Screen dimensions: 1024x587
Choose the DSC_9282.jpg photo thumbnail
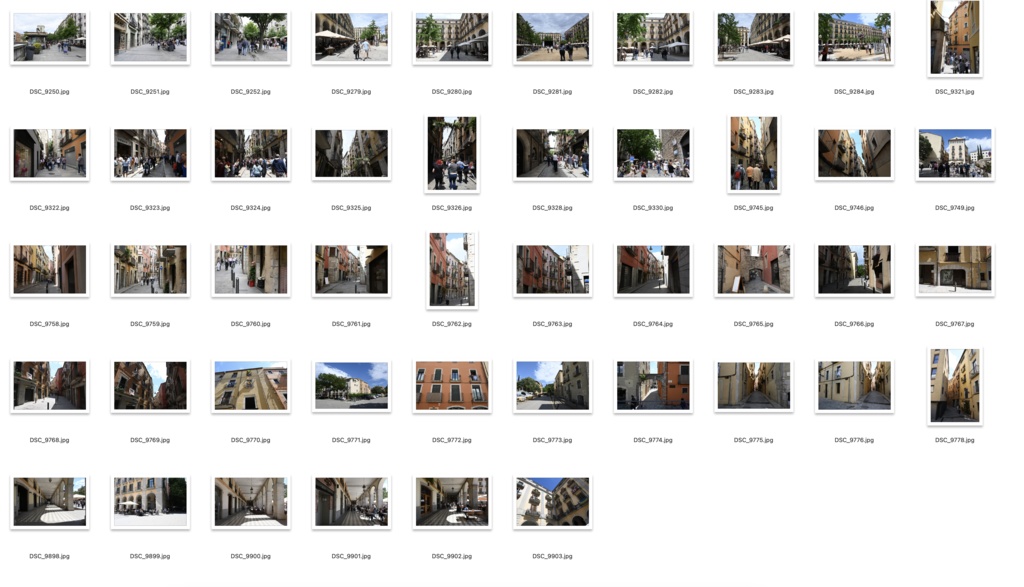click(x=653, y=38)
